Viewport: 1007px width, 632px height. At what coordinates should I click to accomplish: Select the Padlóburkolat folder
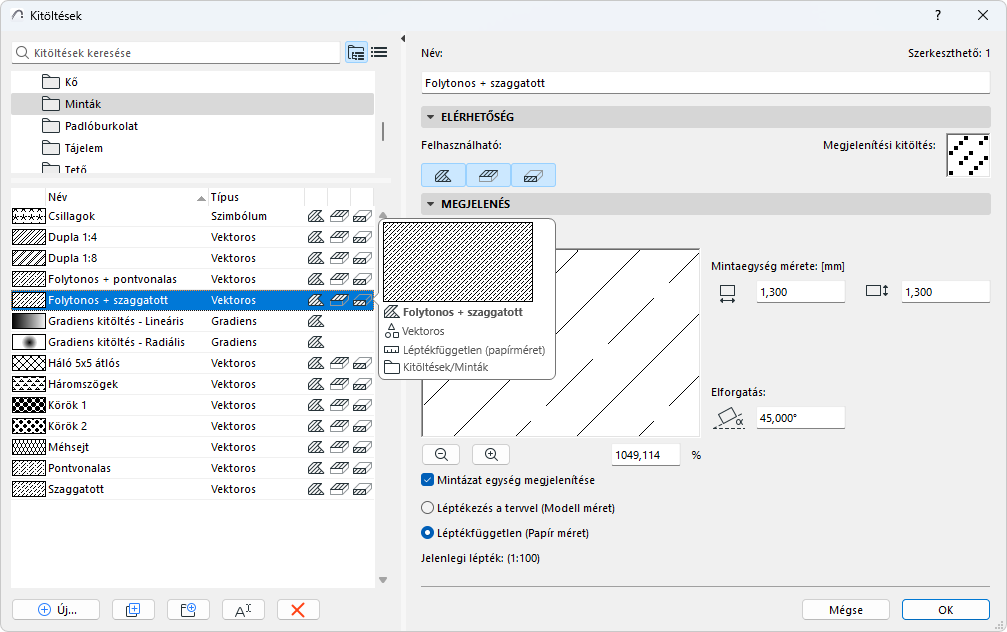click(101, 126)
